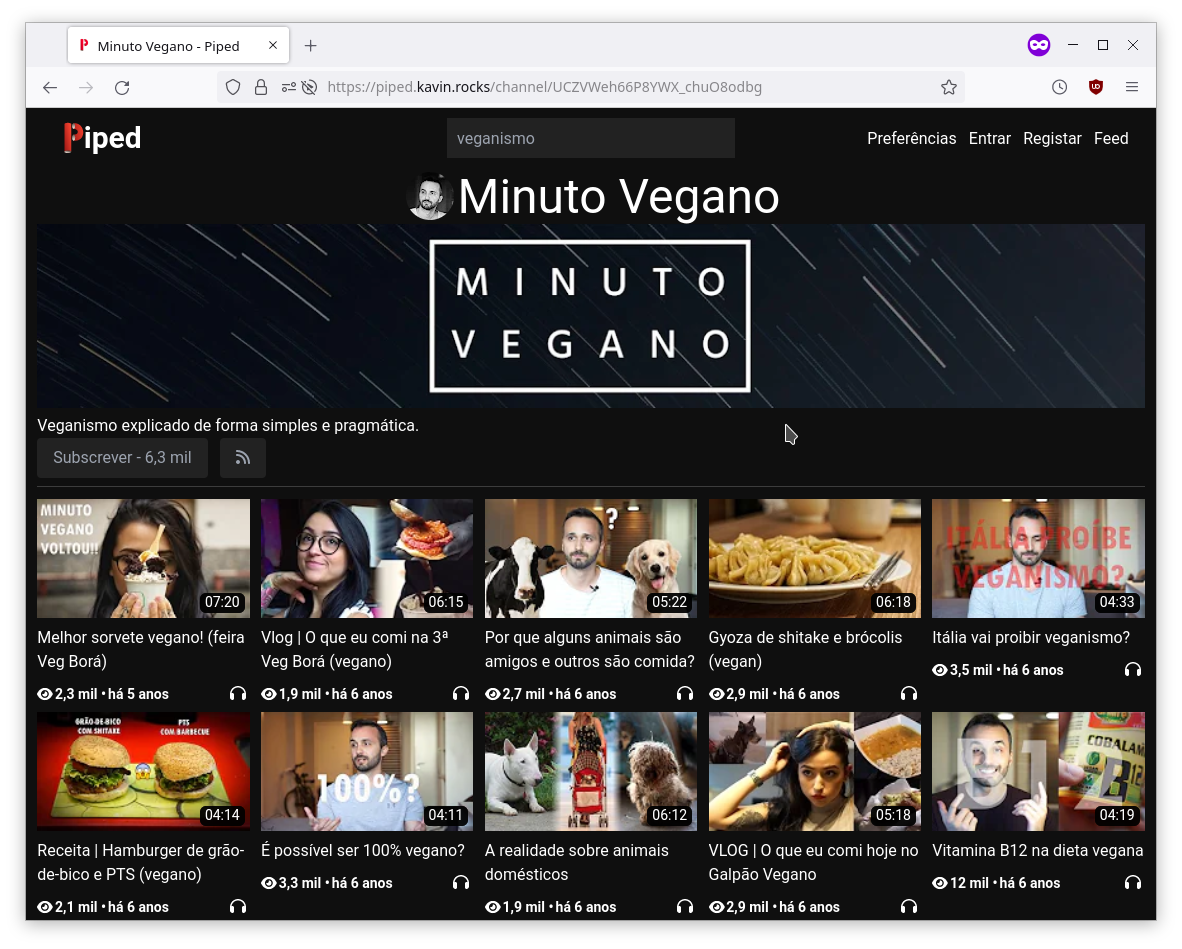The height and width of the screenshot is (949, 1182).
Task: Click the 2,3 mil • há 5 anos text
Action: point(112,694)
